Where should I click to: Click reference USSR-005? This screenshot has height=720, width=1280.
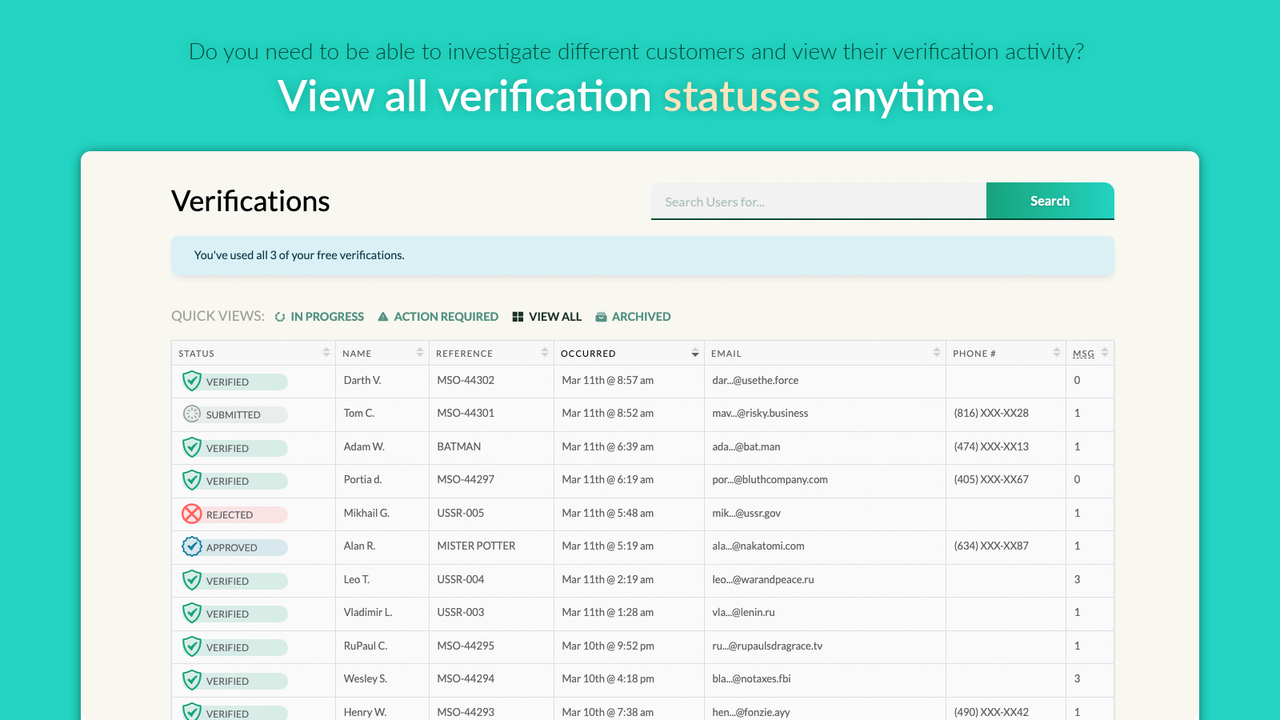(x=461, y=513)
